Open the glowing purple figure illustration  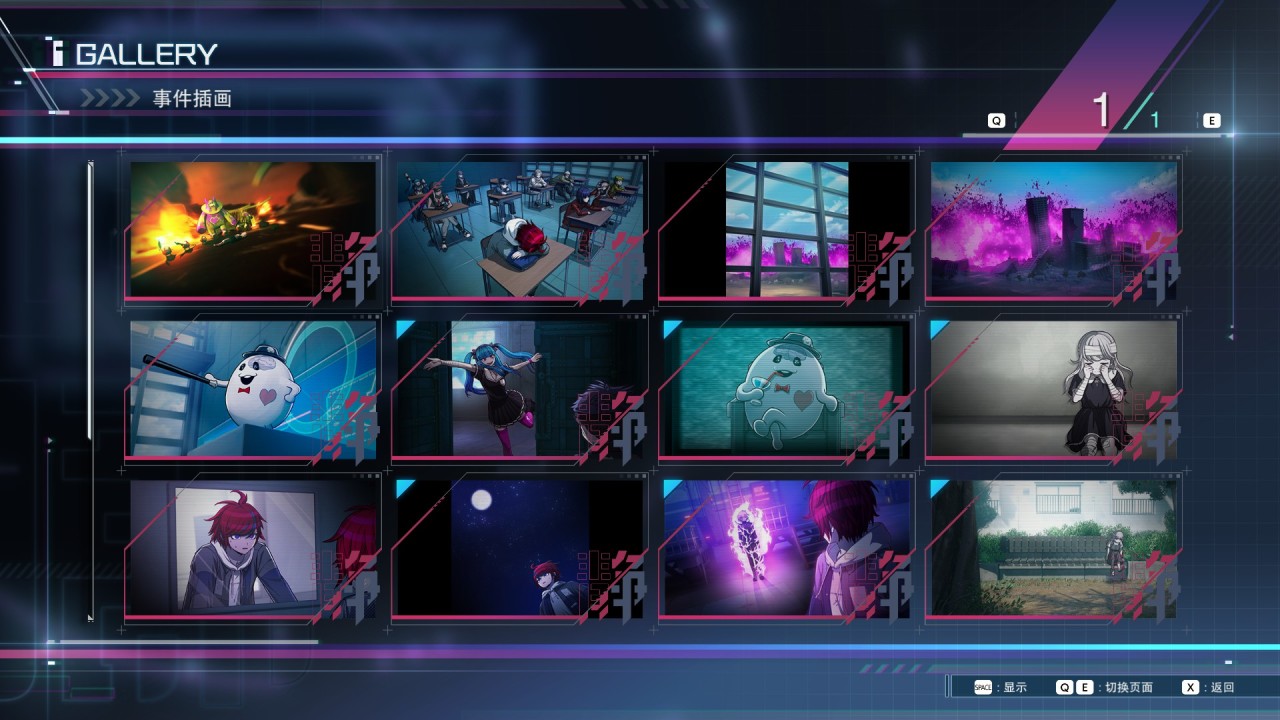[x=786, y=548]
